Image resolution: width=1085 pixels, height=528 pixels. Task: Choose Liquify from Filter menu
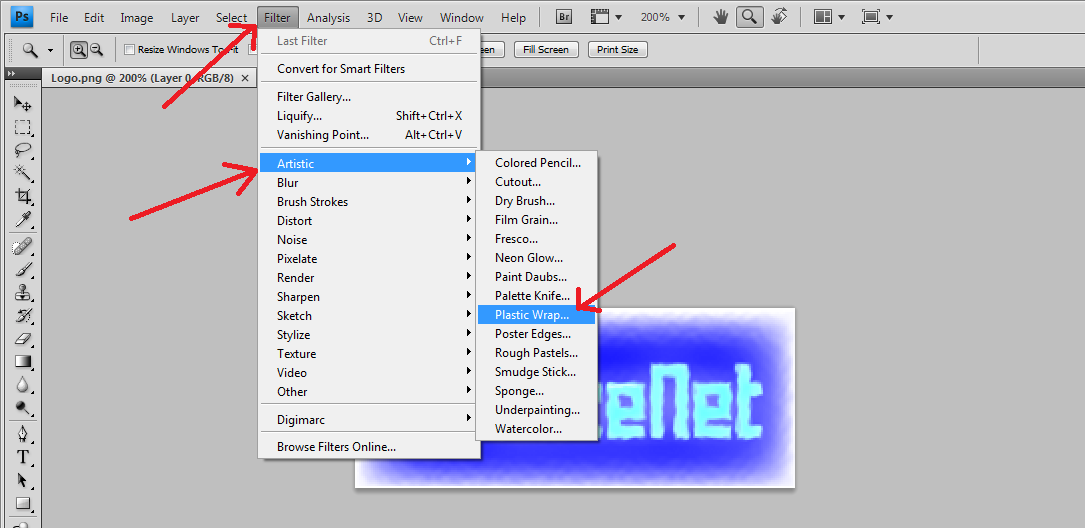coord(369,116)
